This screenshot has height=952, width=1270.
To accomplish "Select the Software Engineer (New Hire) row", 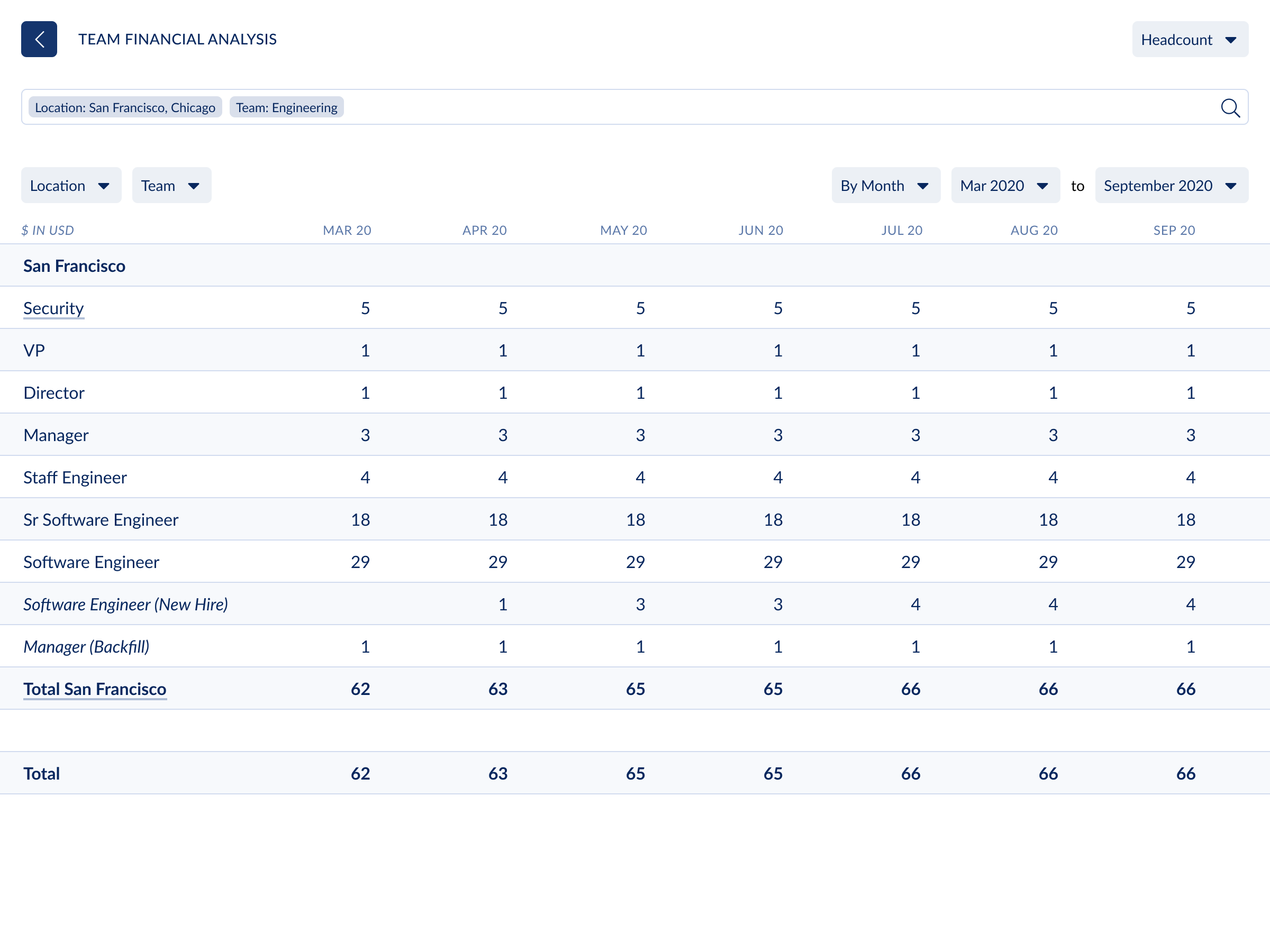I will click(x=125, y=603).
